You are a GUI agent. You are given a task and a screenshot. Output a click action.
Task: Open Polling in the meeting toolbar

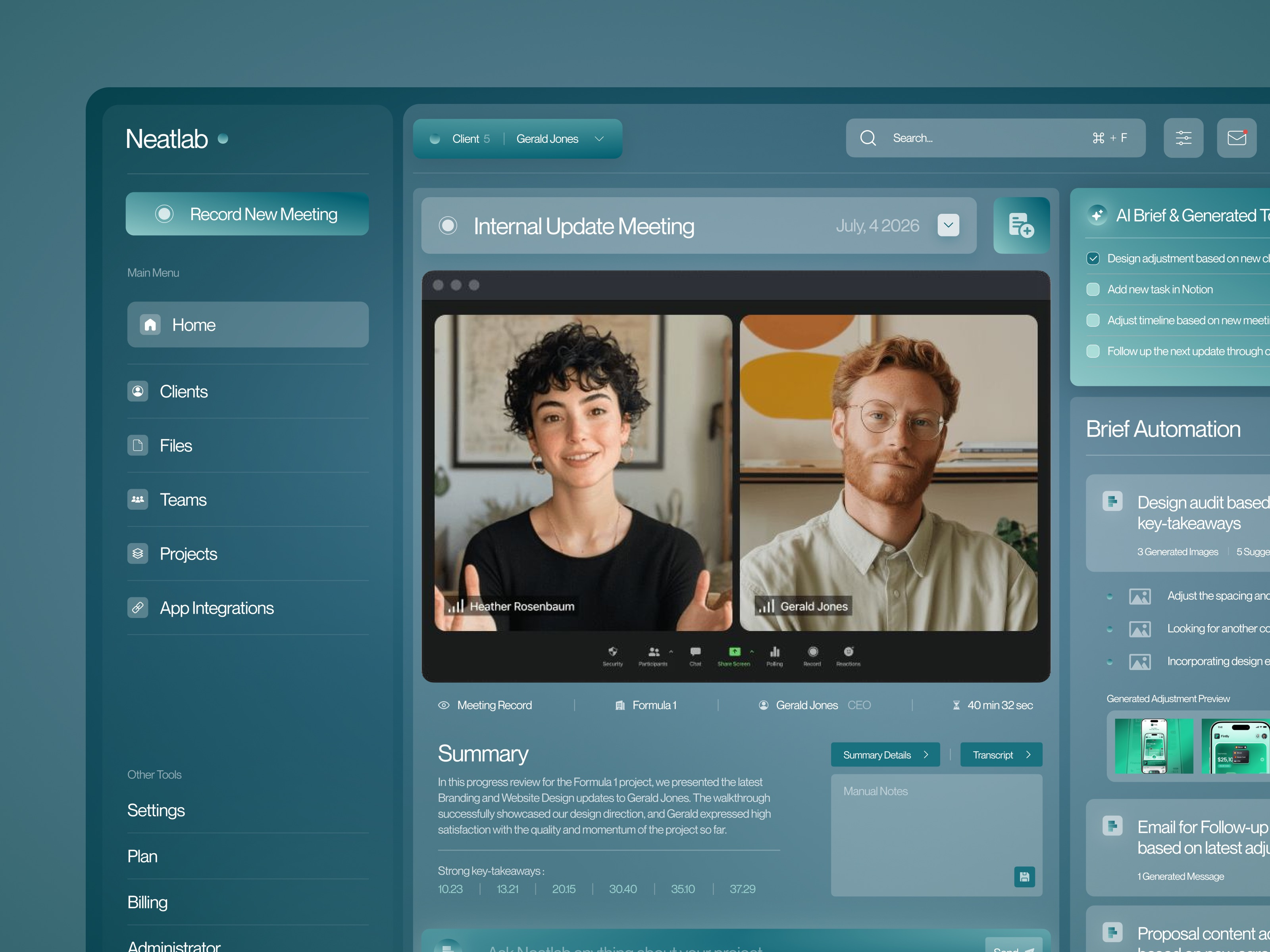click(x=775, y=656)
